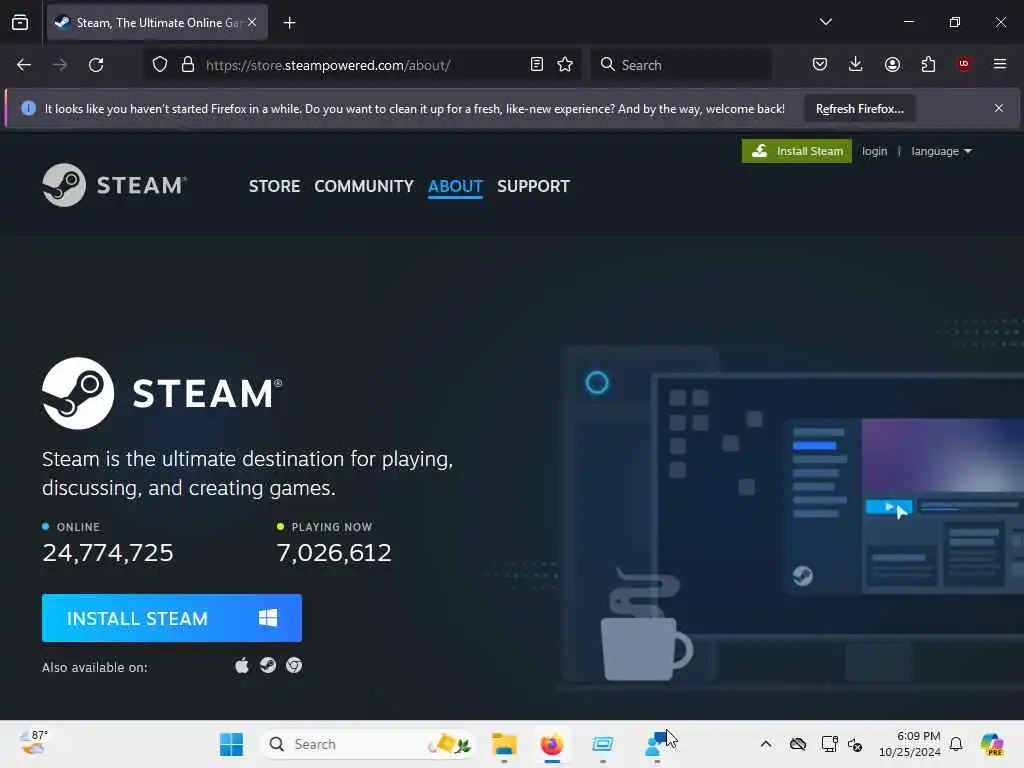Open File Explorer from taskbar

pos(504,744)
